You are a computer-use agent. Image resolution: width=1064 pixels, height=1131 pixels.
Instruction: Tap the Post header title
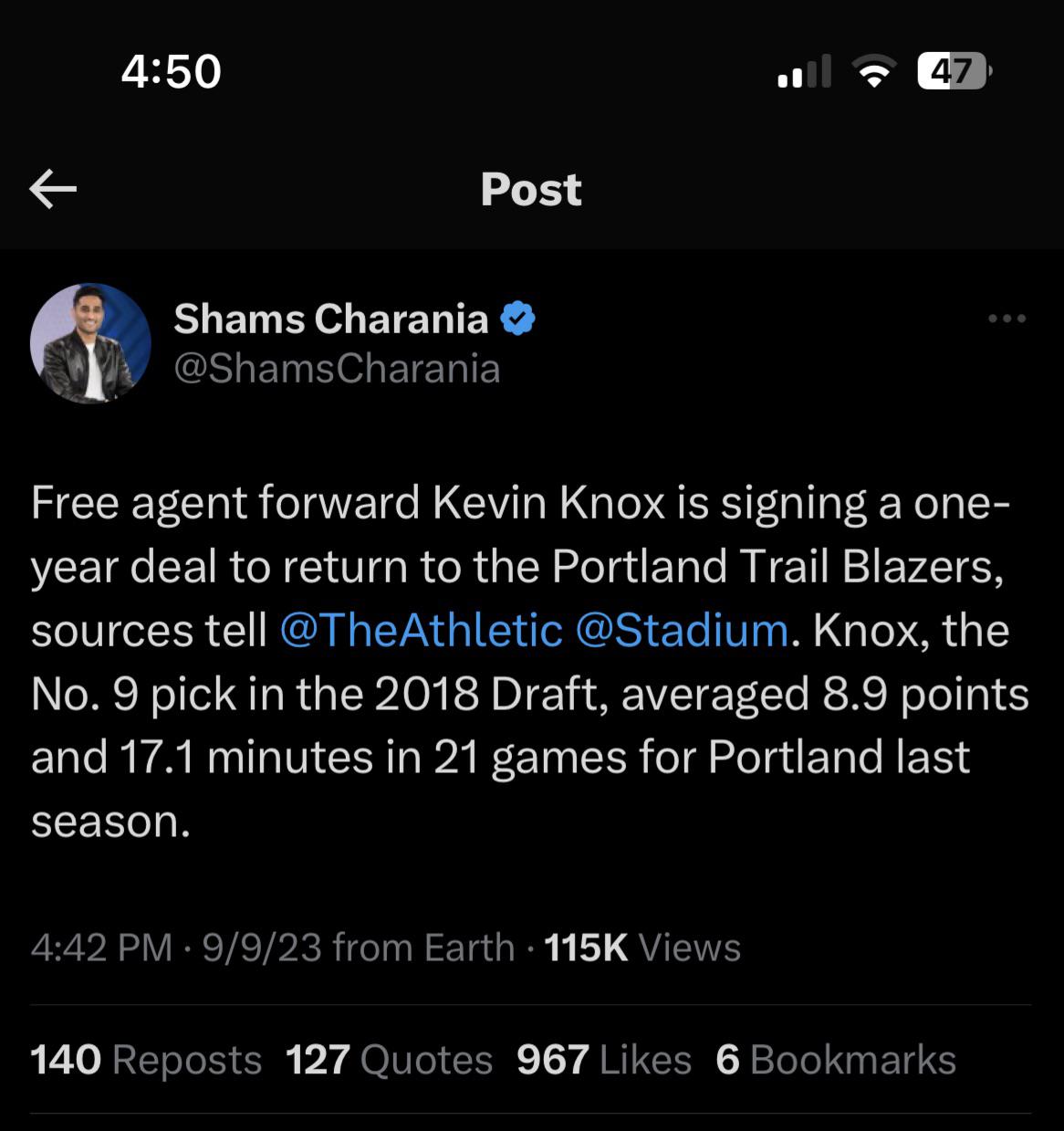pos(531,189)
